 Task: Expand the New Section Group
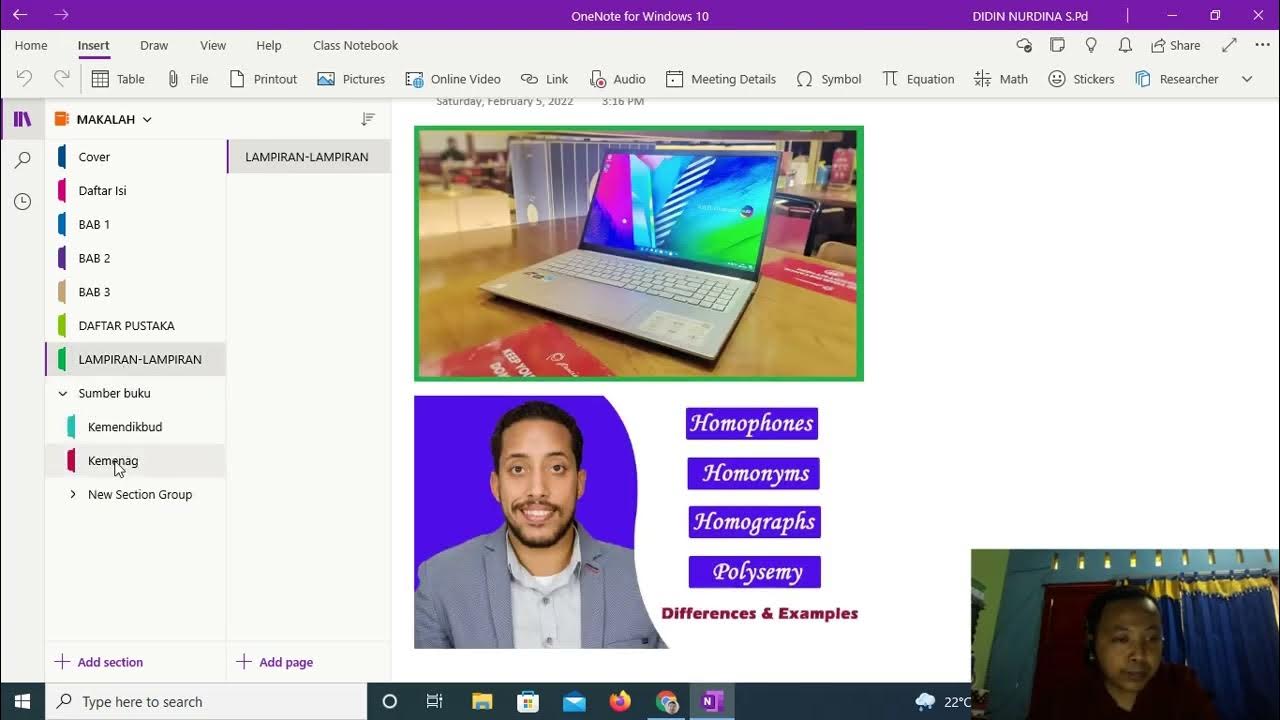(73, 494)
